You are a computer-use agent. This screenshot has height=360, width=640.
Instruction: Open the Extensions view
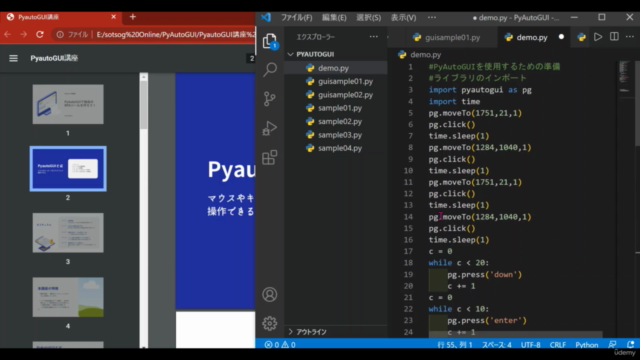coord(269,158)
